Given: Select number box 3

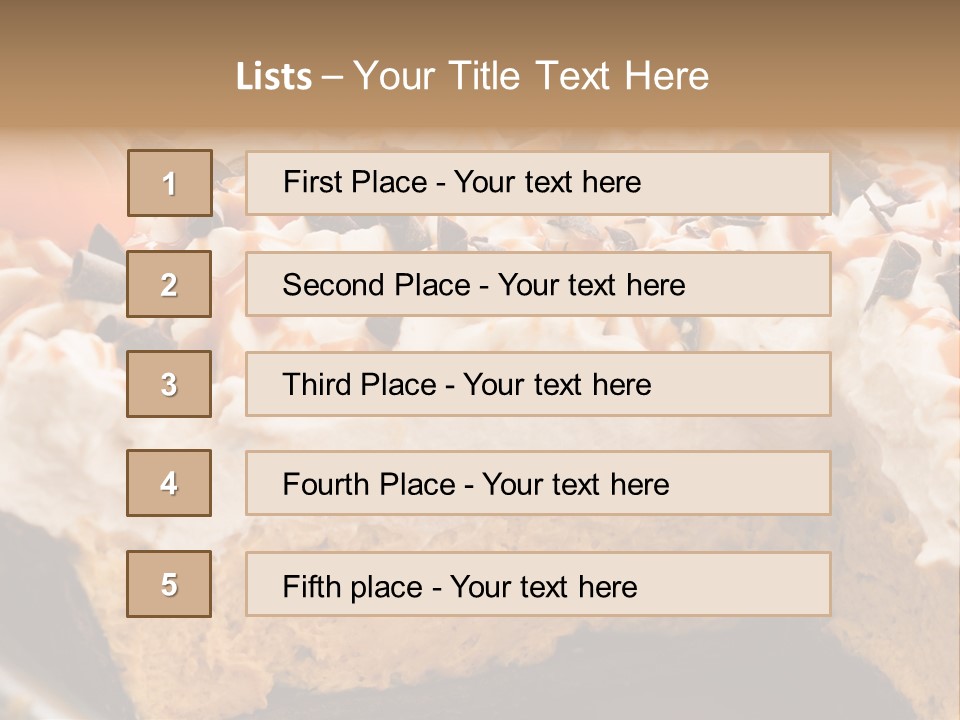Looking at the screenshot, I should [x=169, y=384].
